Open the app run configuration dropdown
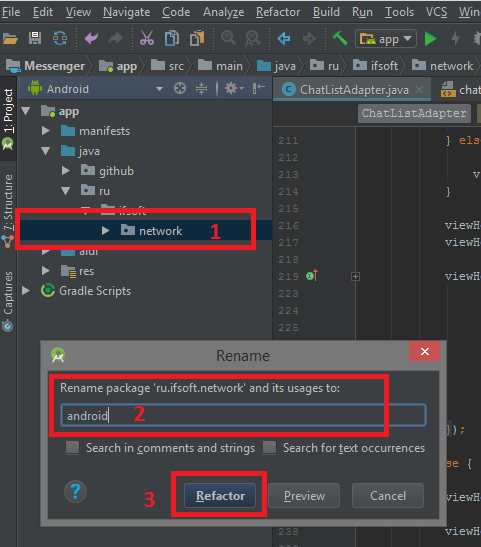 click(x=386, y=38)
